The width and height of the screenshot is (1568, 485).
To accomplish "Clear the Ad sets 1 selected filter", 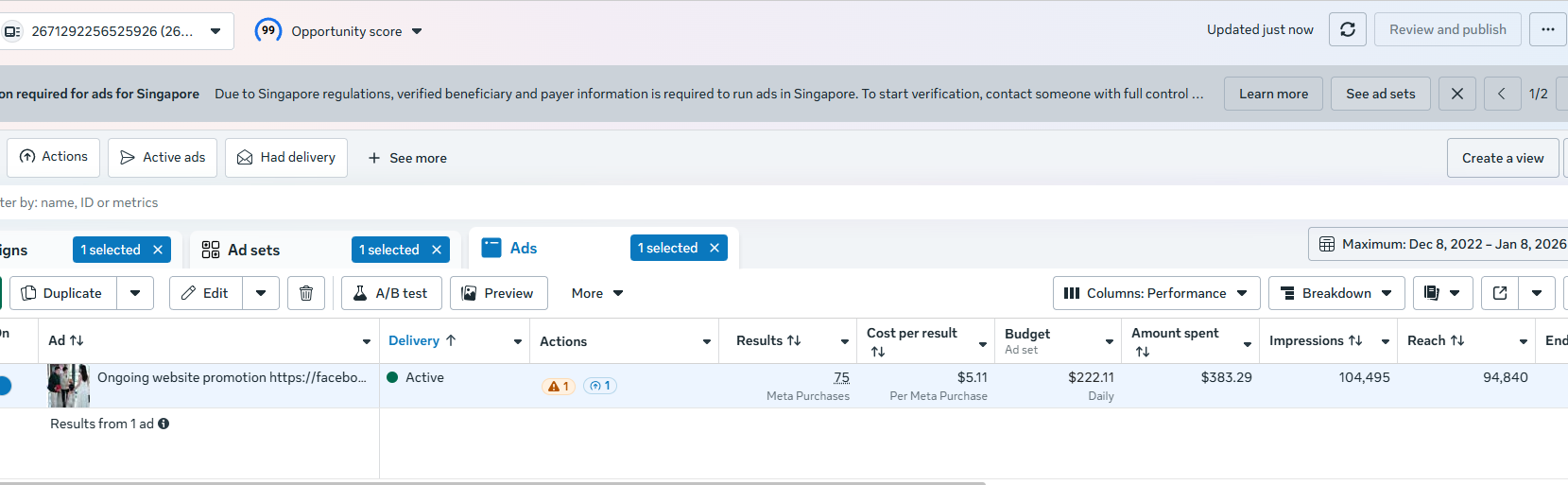I will (437, 250).
